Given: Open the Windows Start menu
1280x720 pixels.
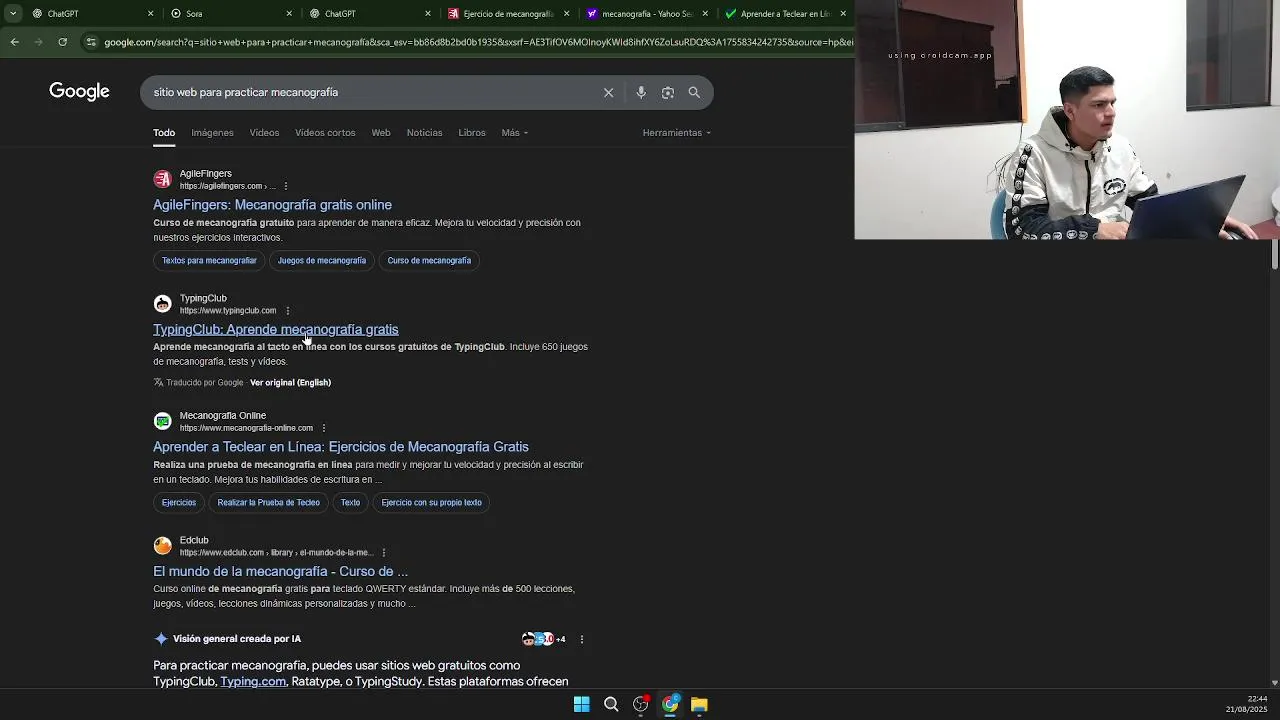Looking at the screenshot, I should tap(581, 705).
